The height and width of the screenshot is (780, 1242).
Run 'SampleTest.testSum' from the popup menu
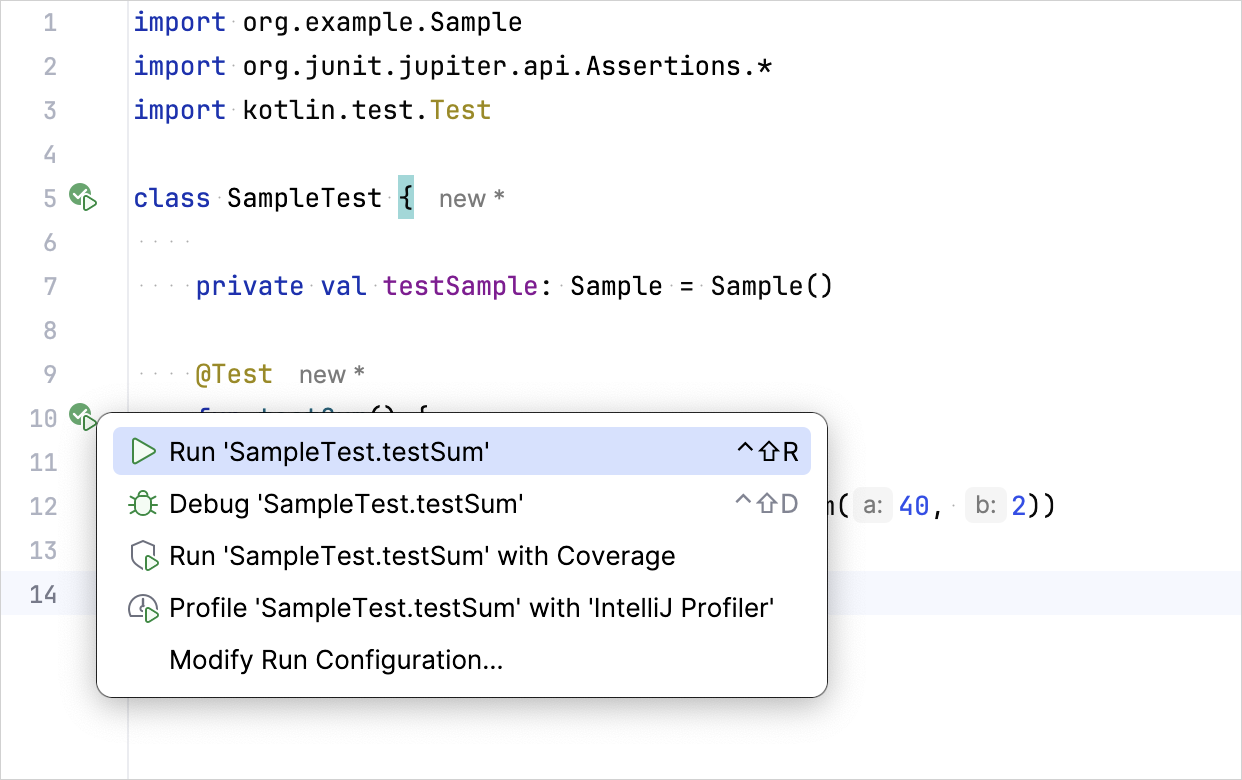[329, 452]
